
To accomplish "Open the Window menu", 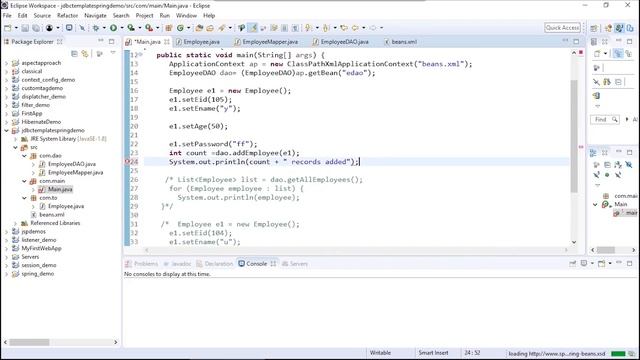I will (x=186, y=16).
